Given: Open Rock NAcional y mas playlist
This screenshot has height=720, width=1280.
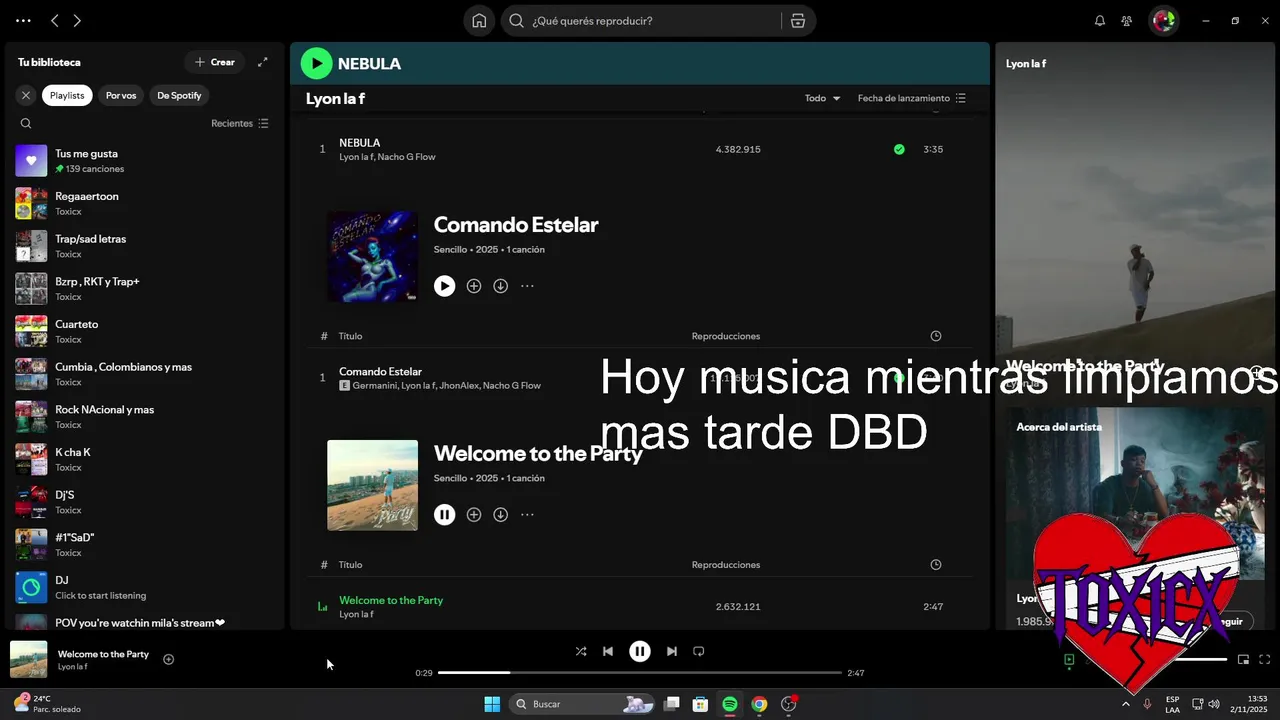Looking at the screenshot, I should click(145, 417).
